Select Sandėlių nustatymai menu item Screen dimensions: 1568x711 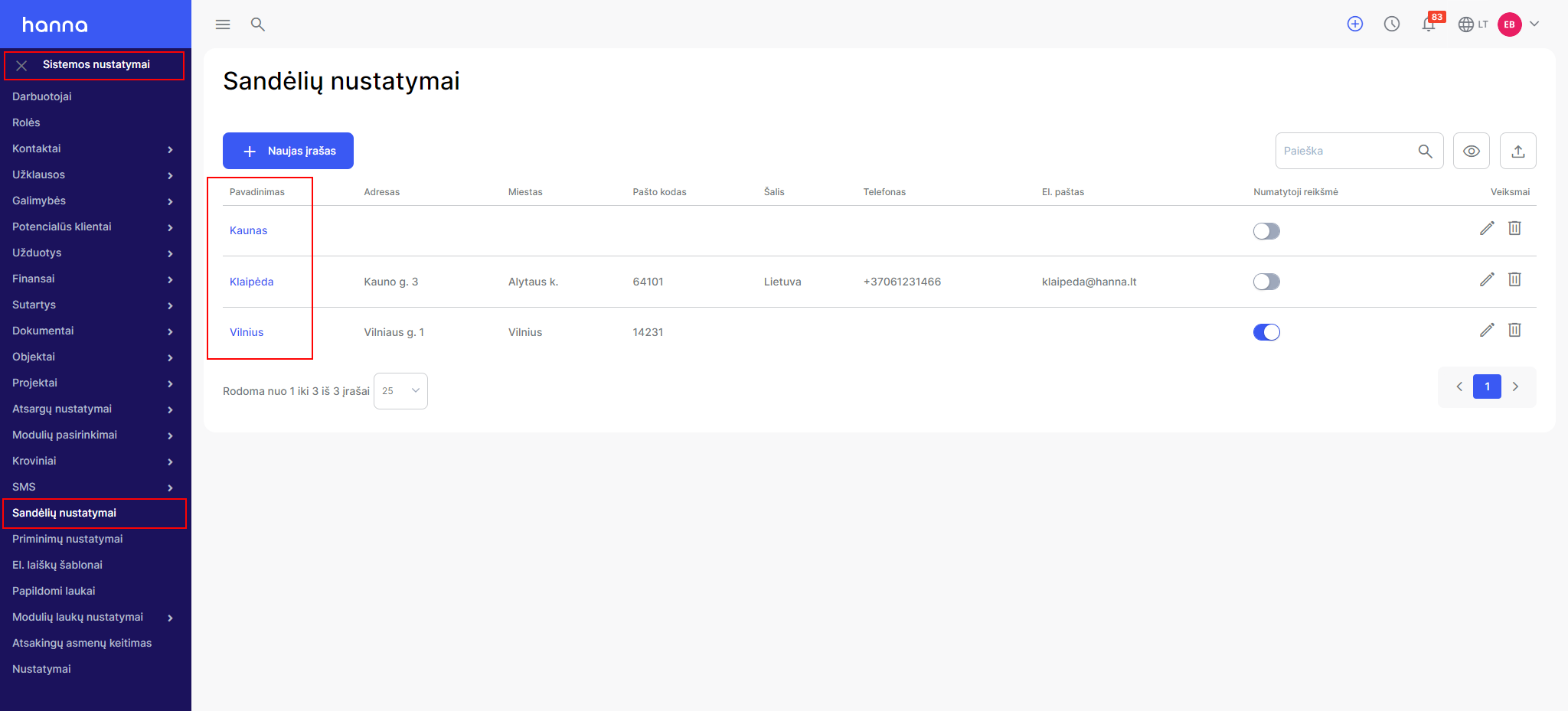click(64, 513)
